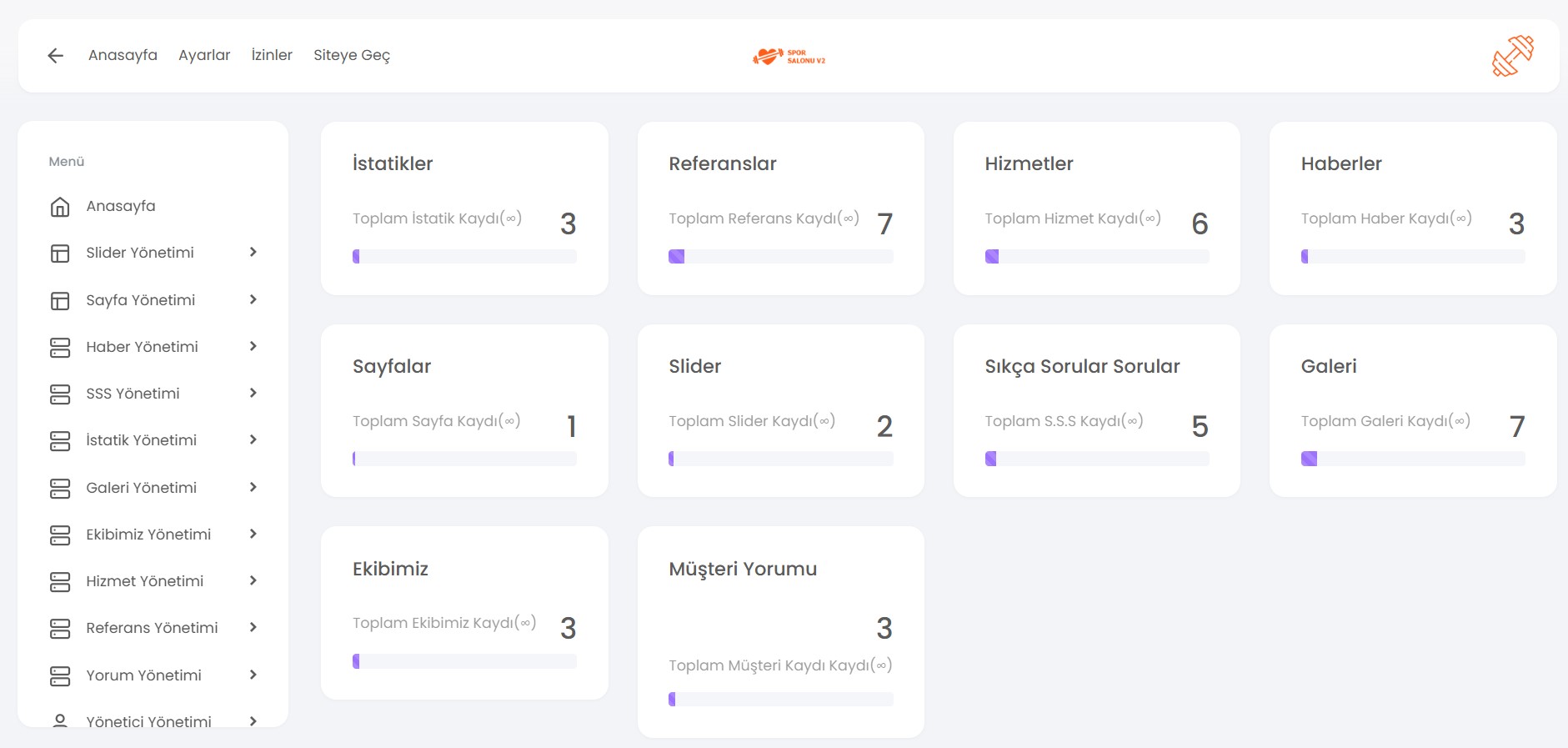This screenshot has height=748, width=1568.
Task: Open İzinler in the top navigation
Action: (x=272, y=55)
